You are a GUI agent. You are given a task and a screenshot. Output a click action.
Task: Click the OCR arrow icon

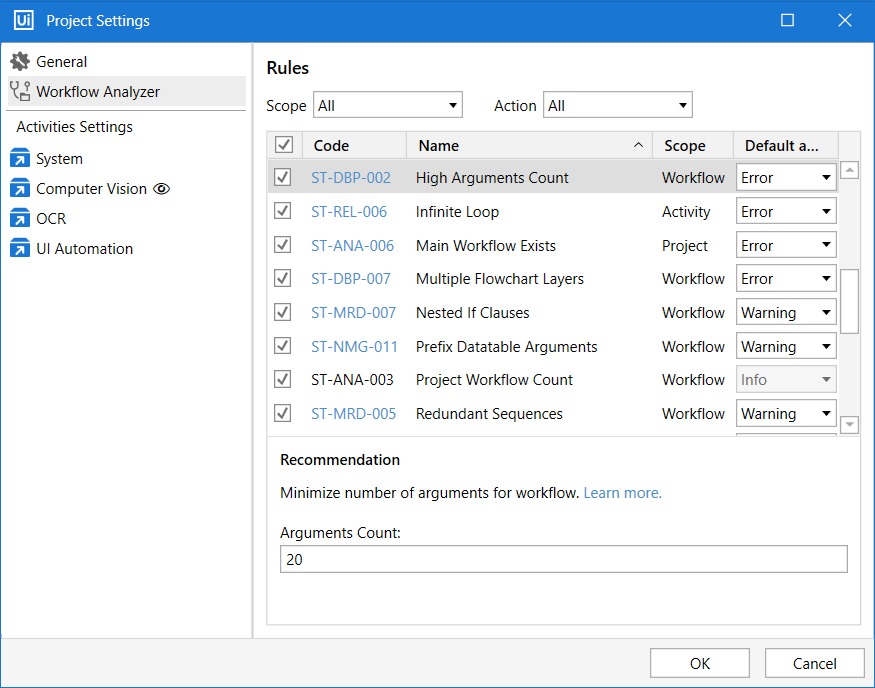click(20, 219)
